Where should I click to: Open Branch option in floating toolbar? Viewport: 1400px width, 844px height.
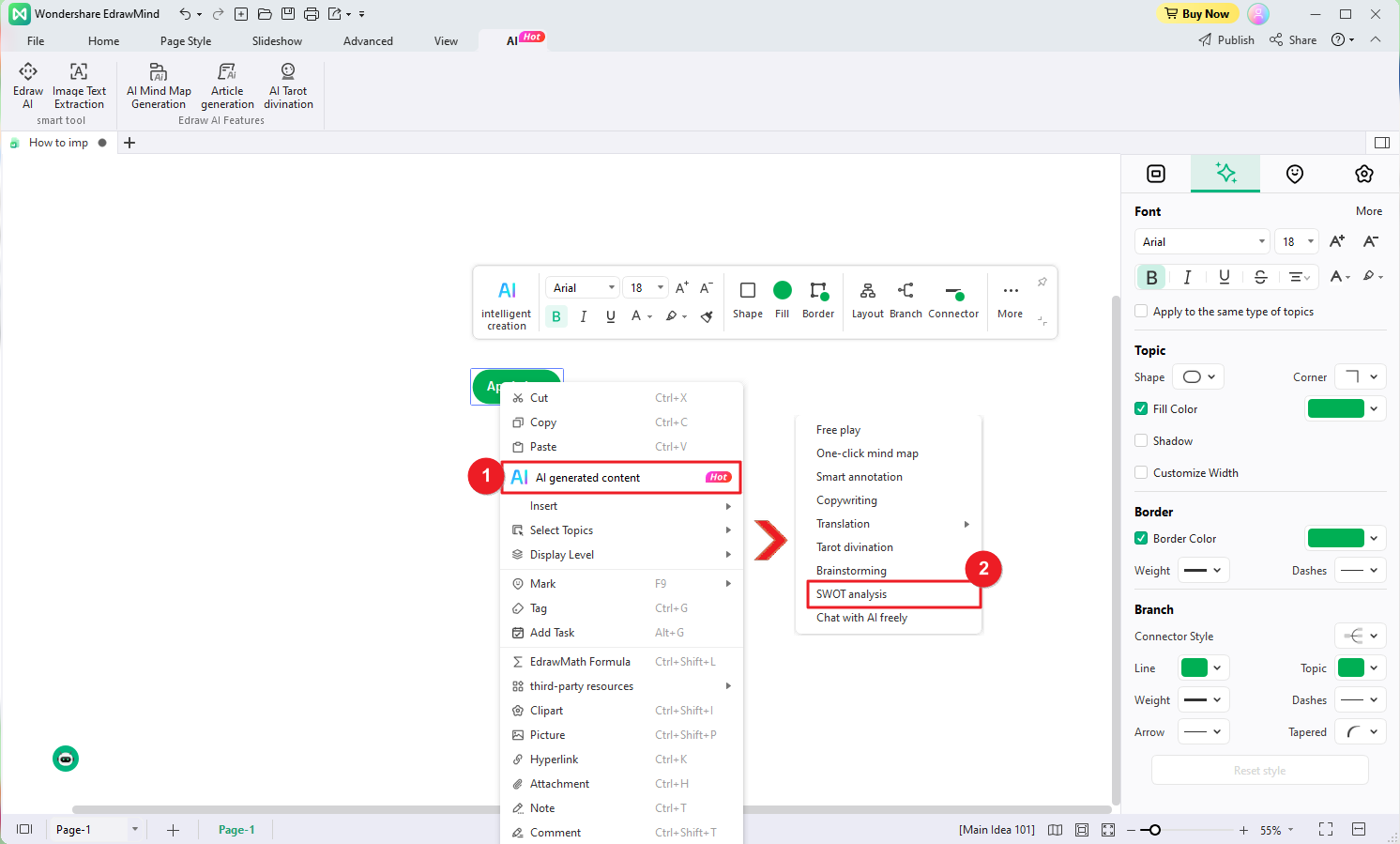[x=905, y=300]
